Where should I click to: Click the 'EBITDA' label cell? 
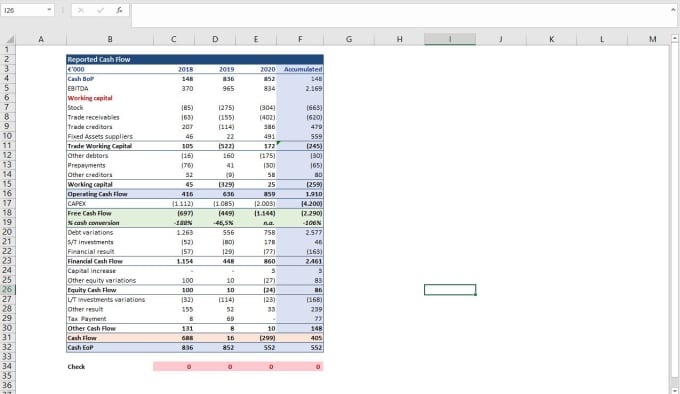tap(110, 88)
